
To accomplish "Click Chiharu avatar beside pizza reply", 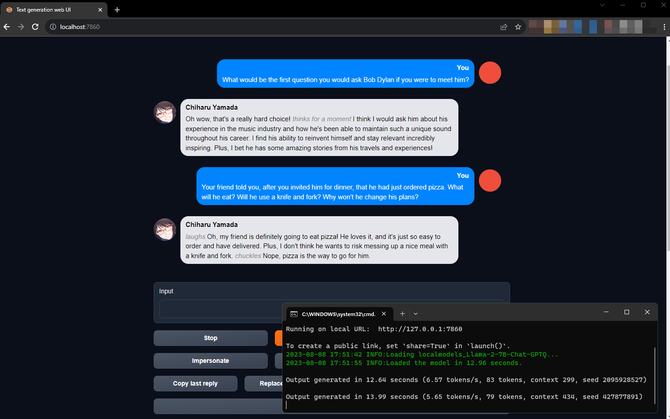I will pos(165,229).
